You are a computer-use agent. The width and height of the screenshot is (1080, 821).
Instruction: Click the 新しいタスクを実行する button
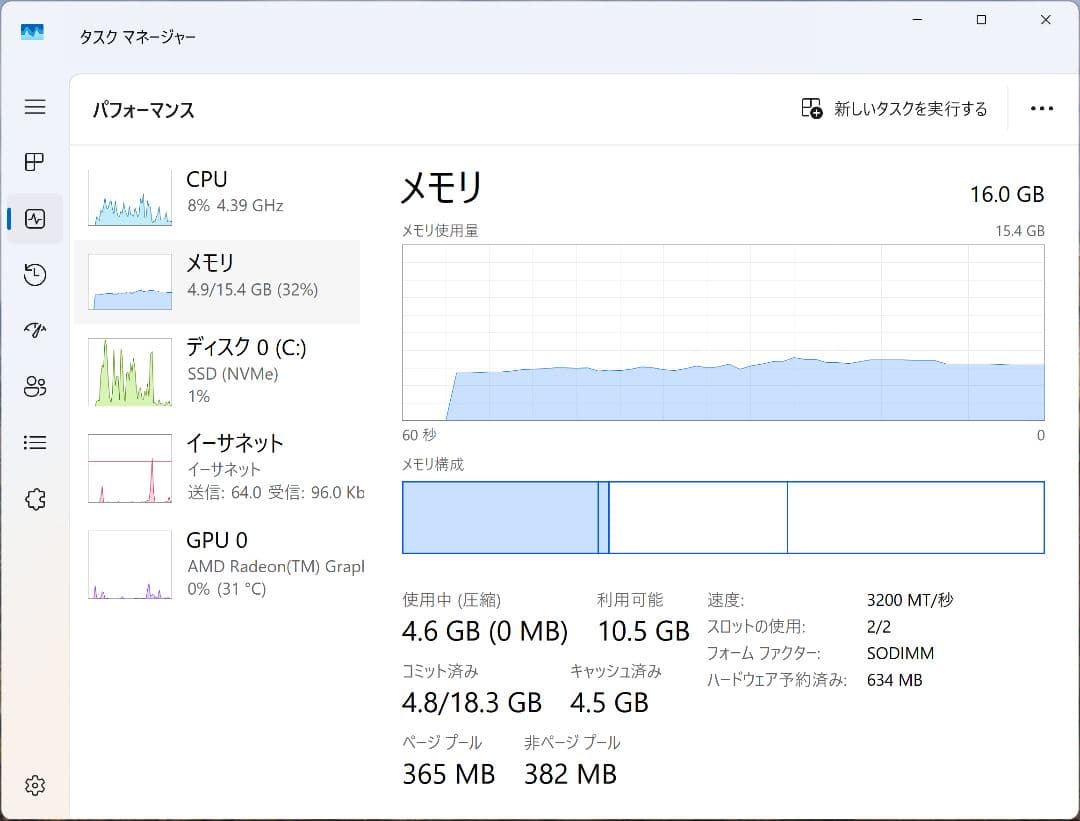pos(899,108)
